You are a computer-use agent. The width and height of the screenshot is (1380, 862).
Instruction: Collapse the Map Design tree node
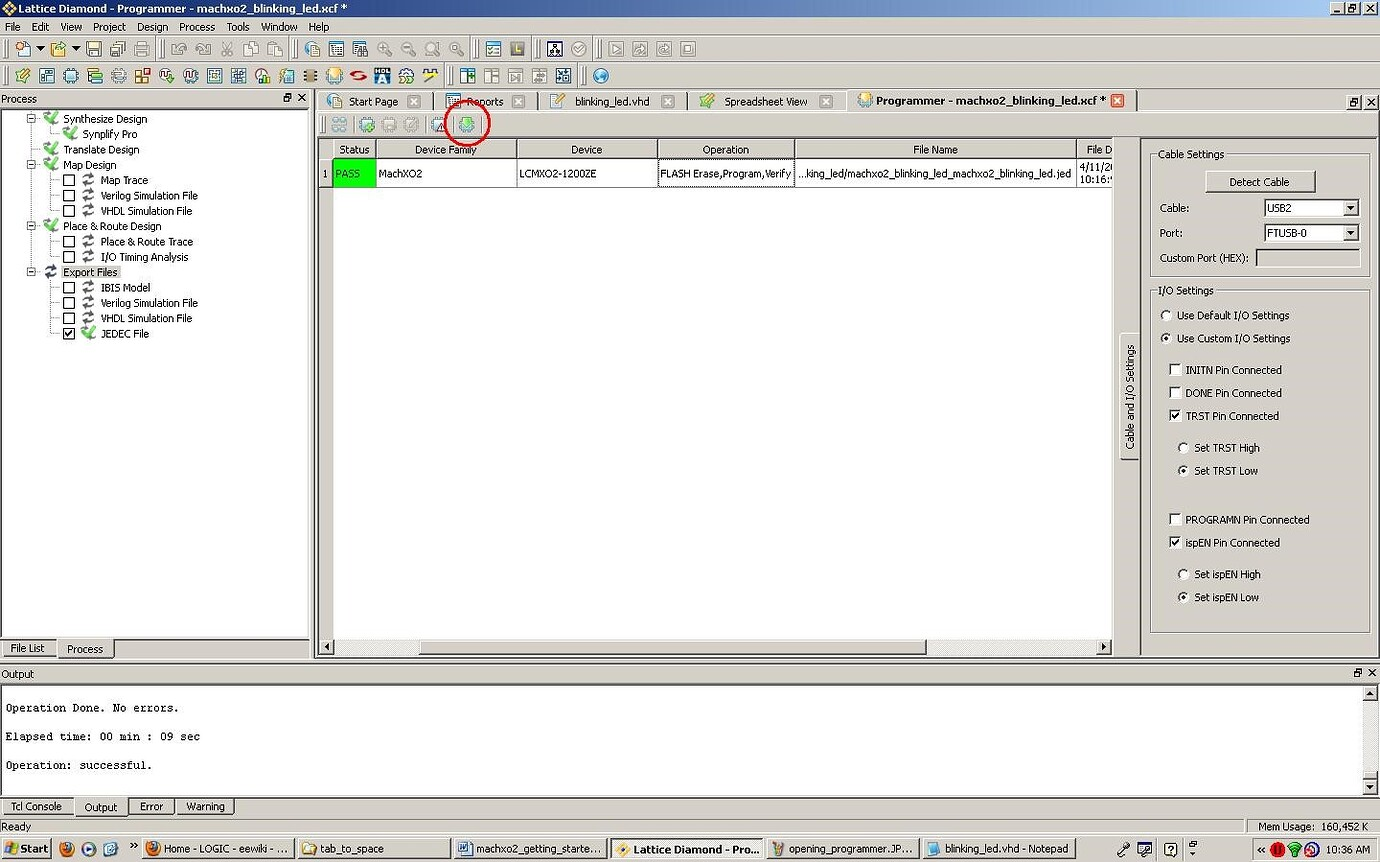pyautogui.click(x=31, y=164)
